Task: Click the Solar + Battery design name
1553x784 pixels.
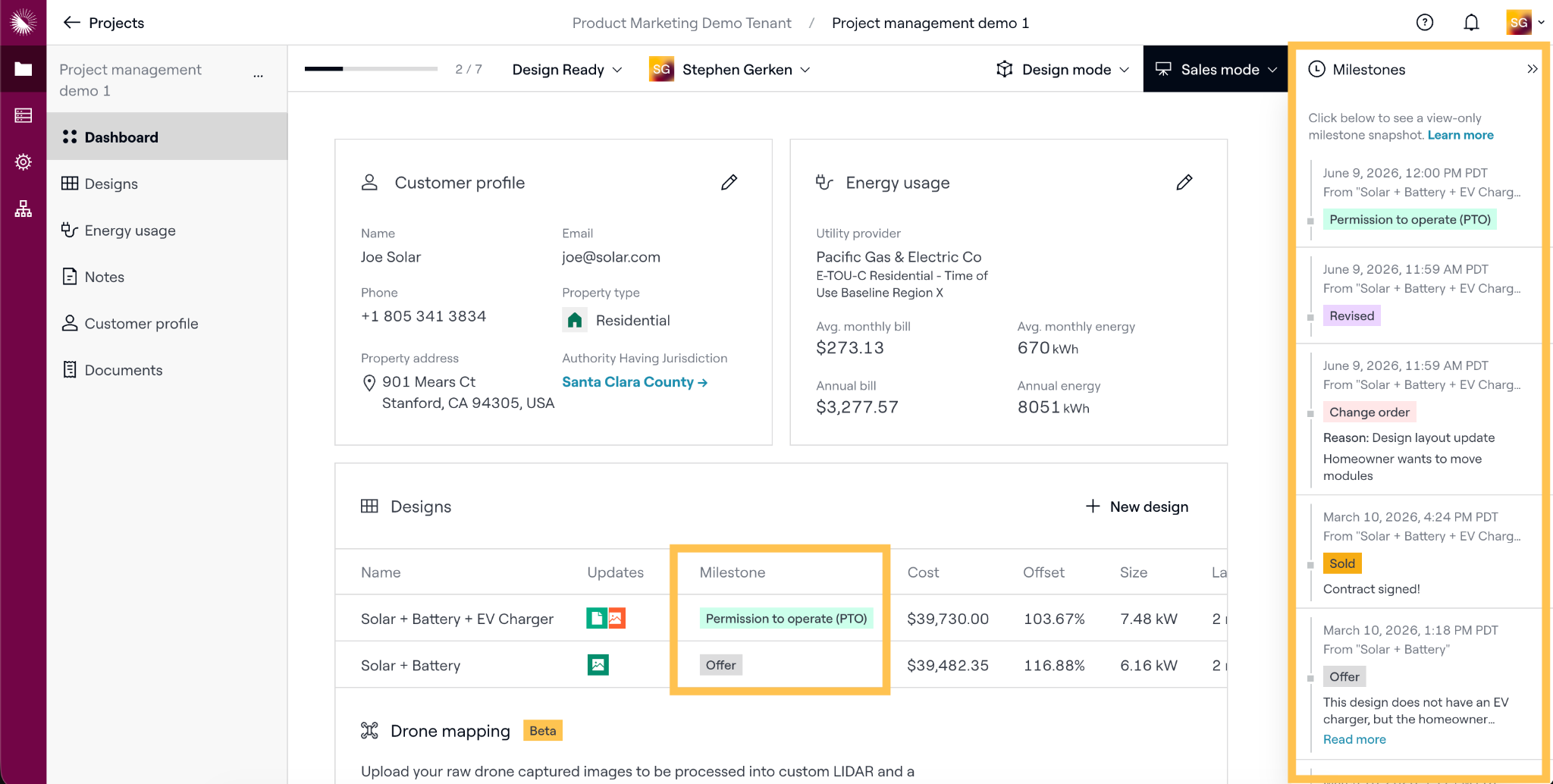Action: tap(410, 665)
